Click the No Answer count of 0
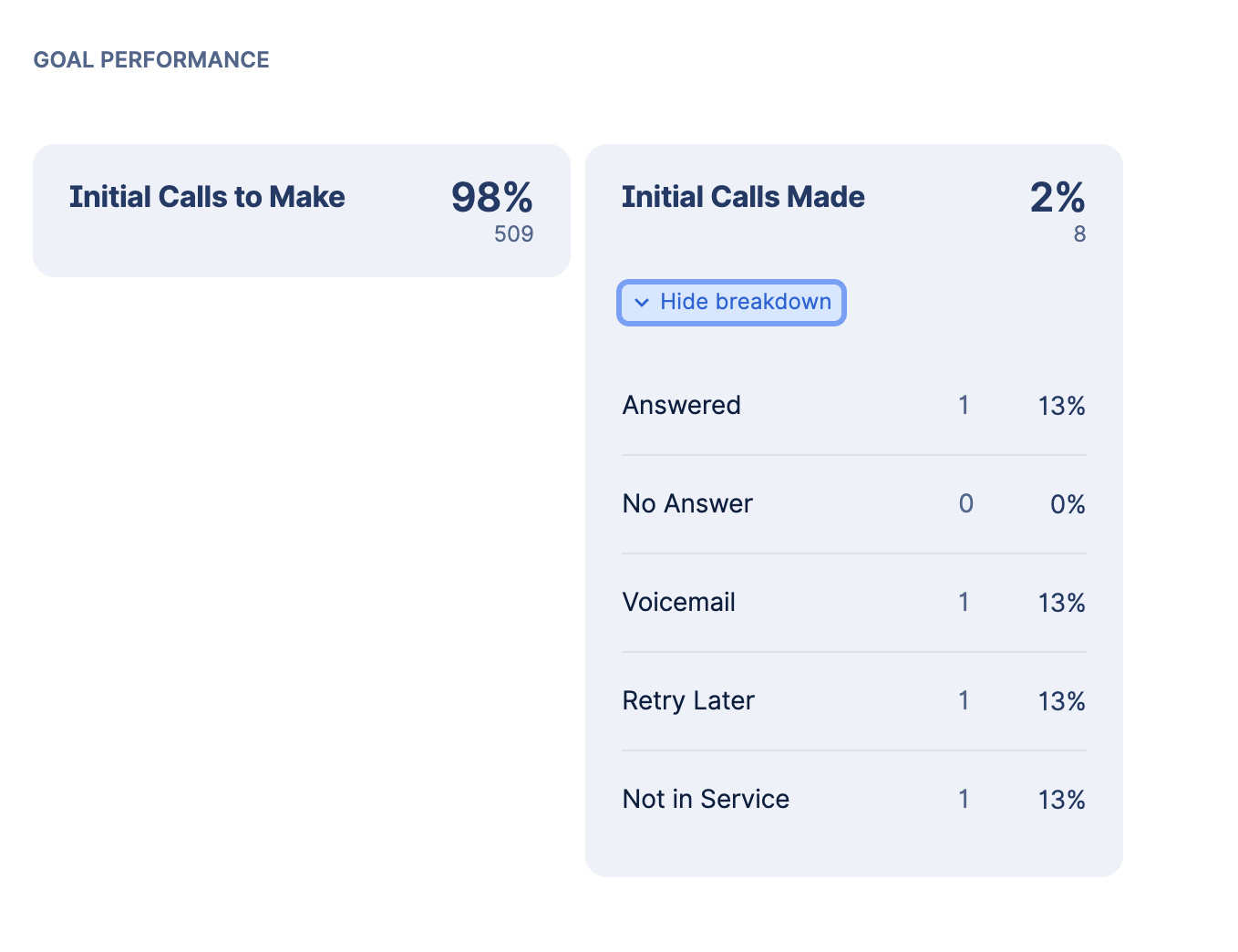The height and width of the screenshot is (952, 1238). [x=965, y=504]
